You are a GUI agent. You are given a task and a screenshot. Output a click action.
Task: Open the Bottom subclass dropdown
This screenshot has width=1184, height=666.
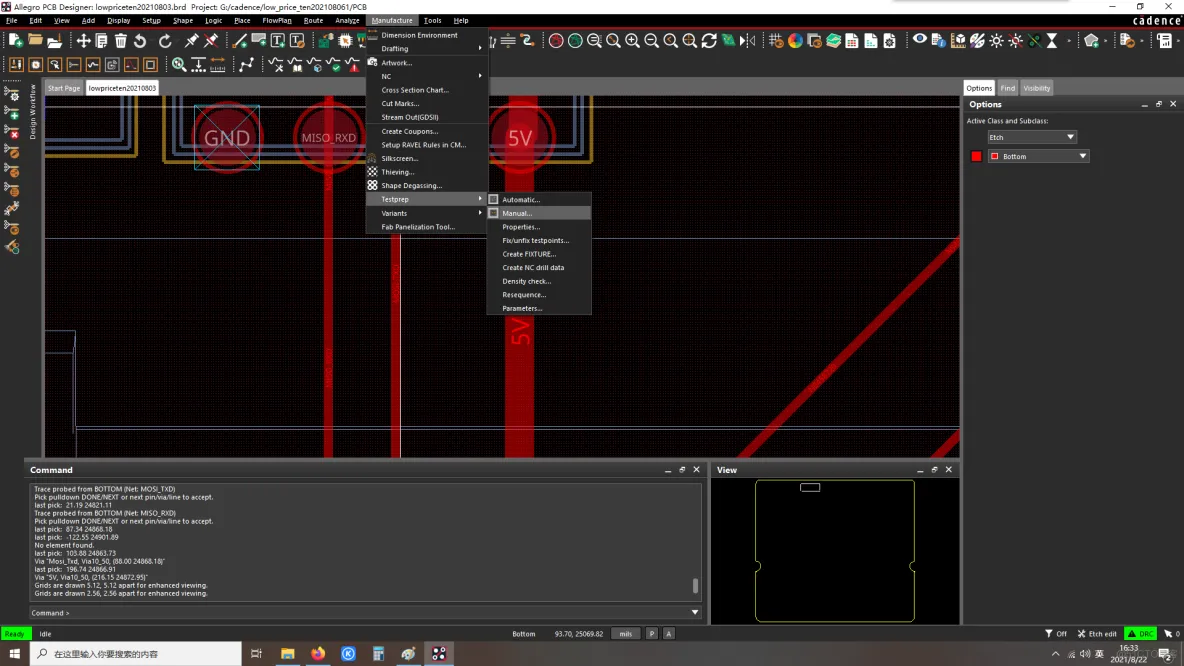click(1038, 156)
